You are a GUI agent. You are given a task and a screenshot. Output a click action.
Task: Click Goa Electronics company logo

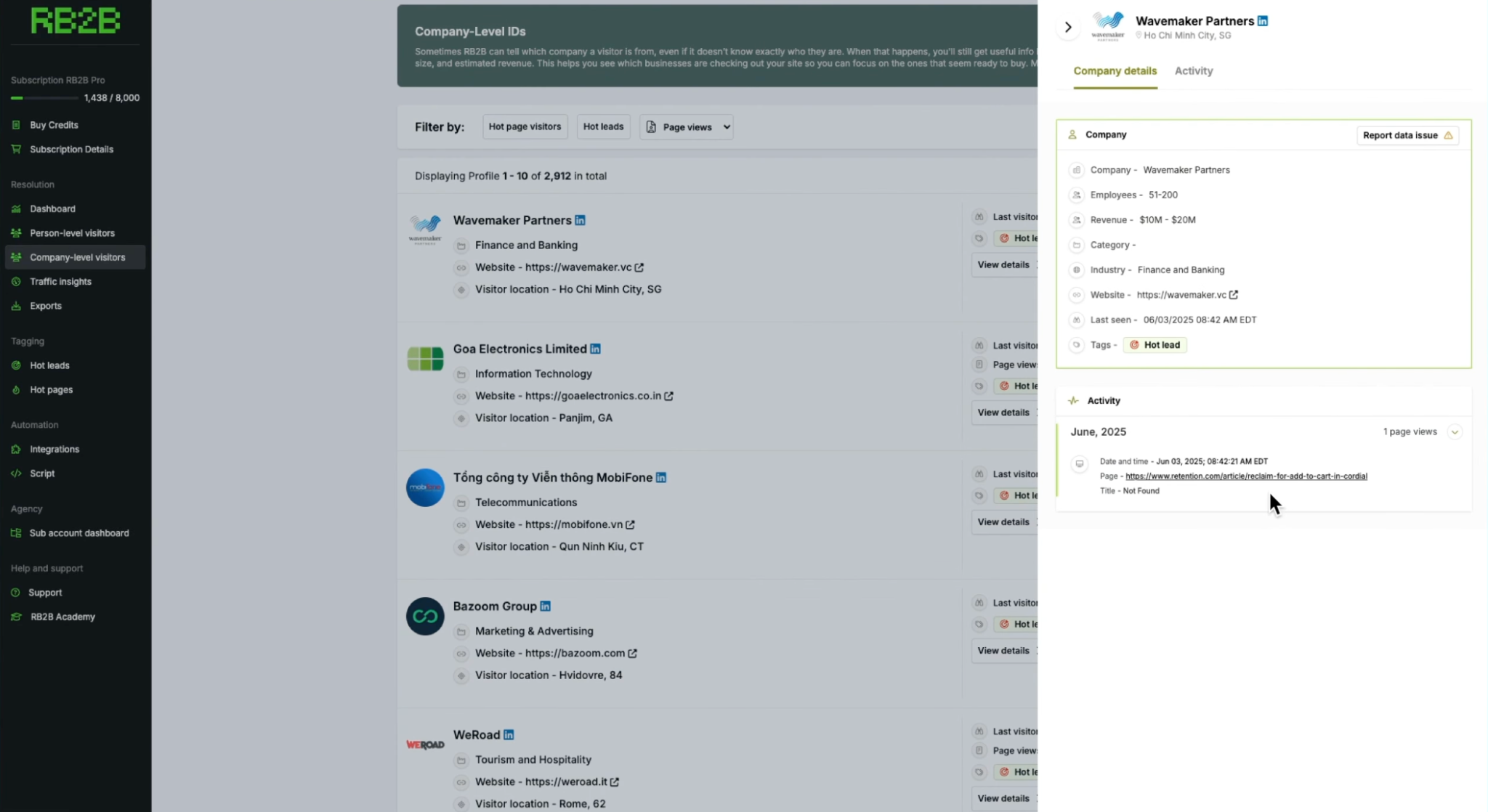[425, 359]
